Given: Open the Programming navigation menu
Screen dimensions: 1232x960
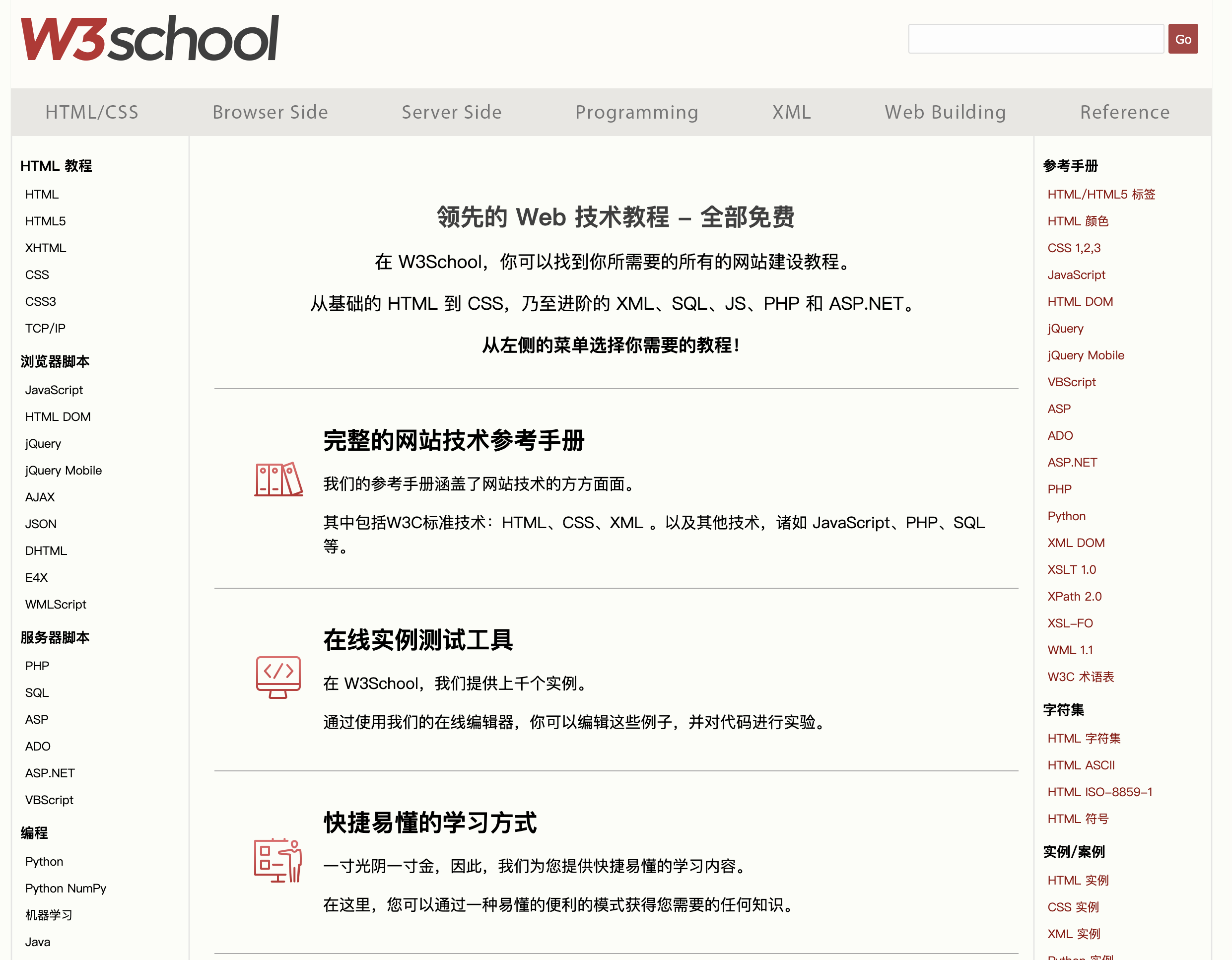Looking at the screenshot, I should point(636,112).
